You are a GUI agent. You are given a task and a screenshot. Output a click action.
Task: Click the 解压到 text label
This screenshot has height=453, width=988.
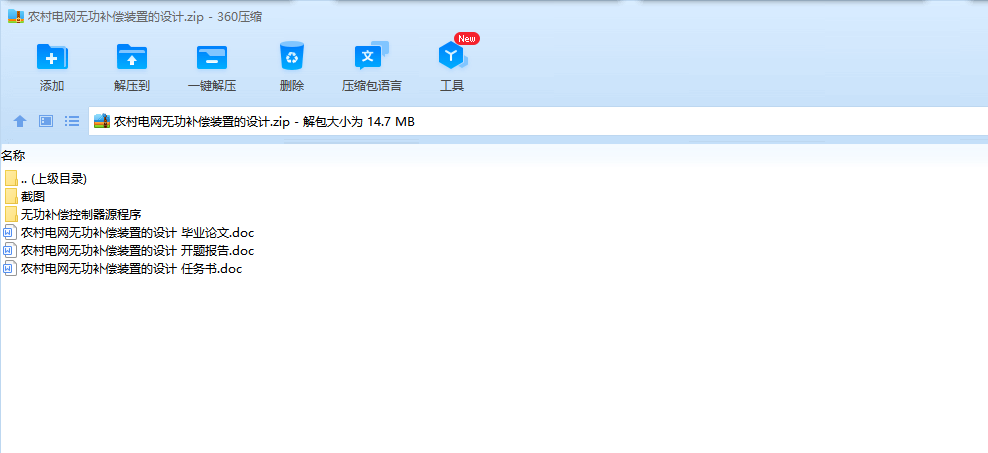(132, 86)
